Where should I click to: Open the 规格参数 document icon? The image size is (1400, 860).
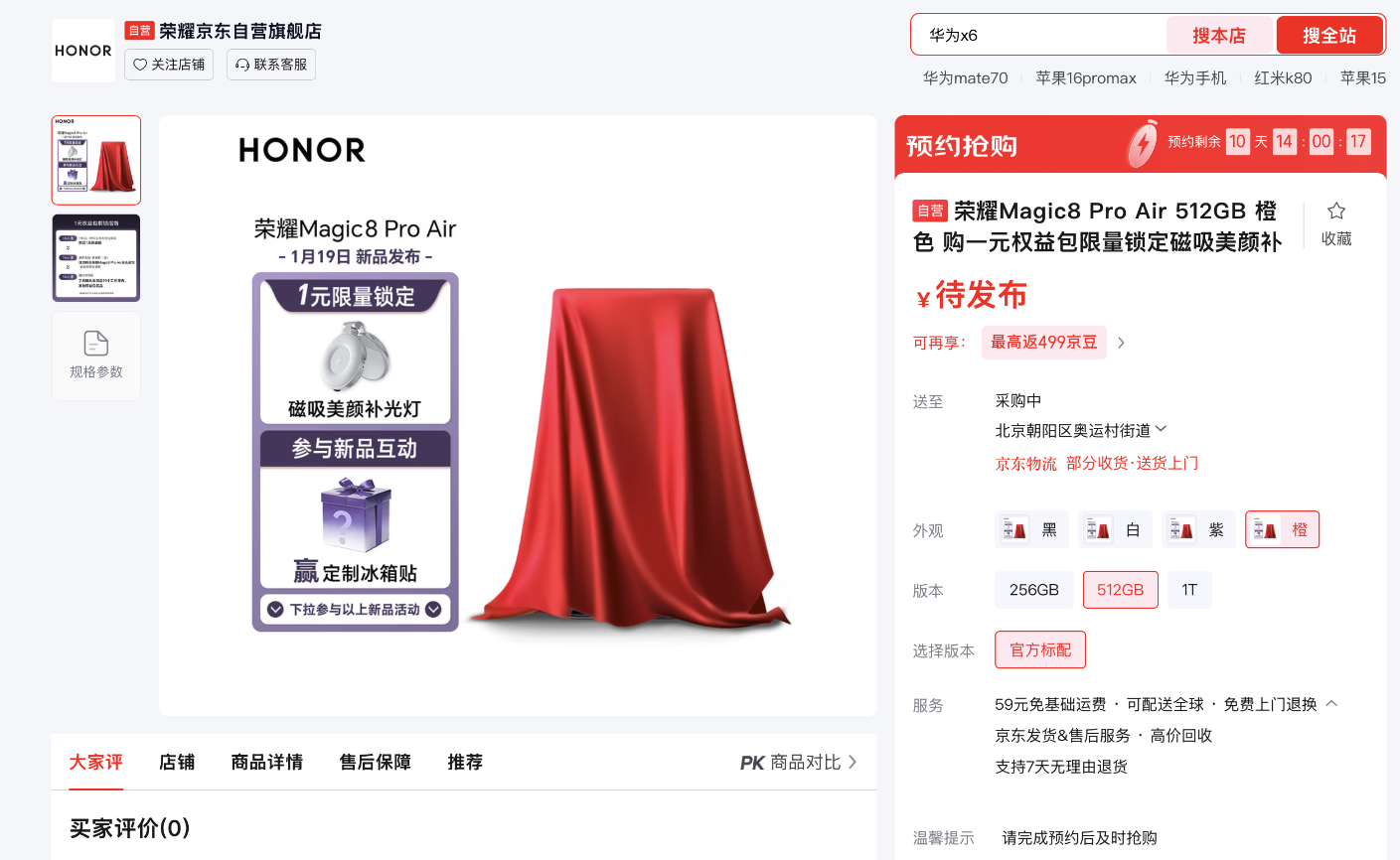pos(96,344)
